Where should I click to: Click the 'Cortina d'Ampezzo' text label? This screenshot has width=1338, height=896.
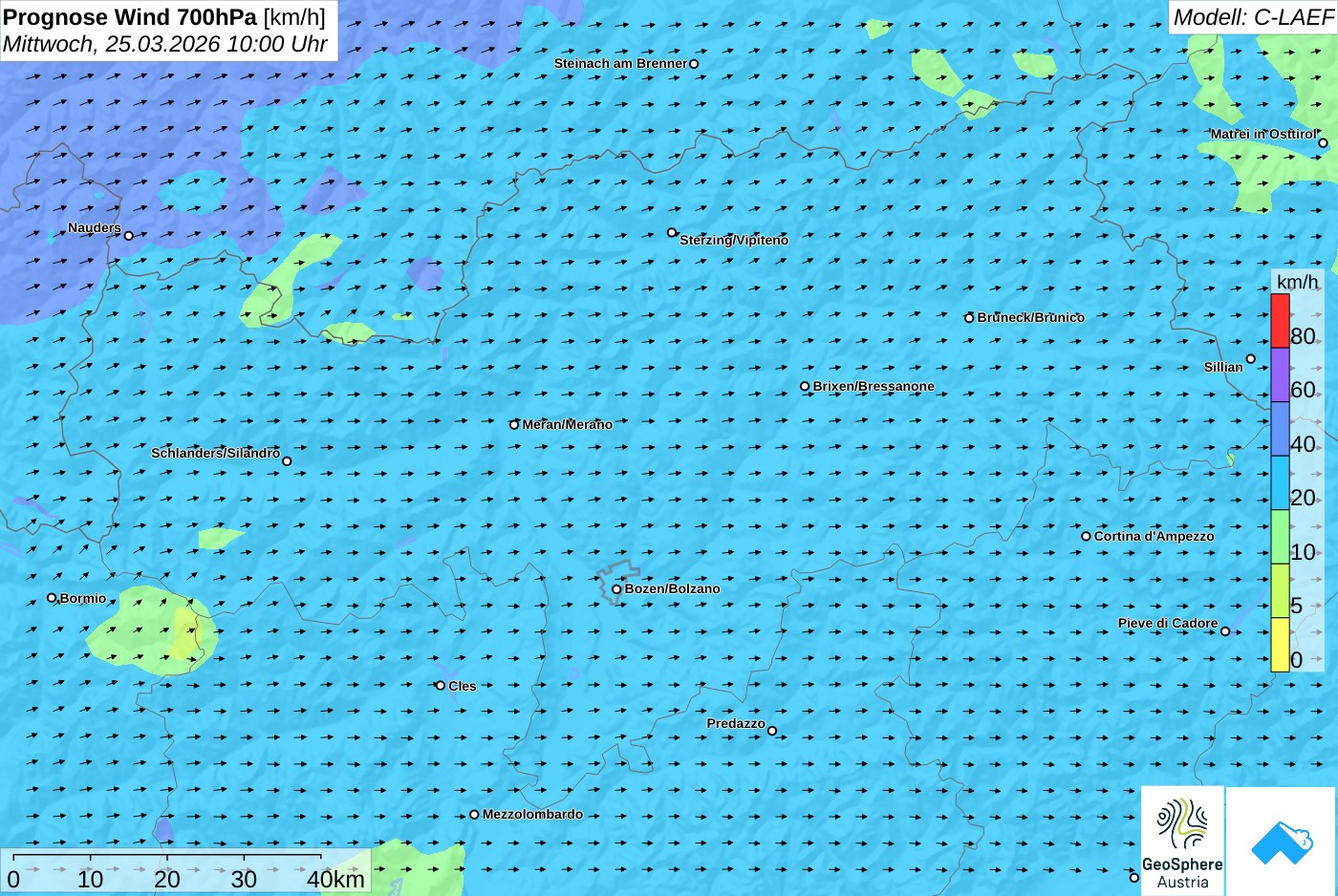pos(1155,536)
